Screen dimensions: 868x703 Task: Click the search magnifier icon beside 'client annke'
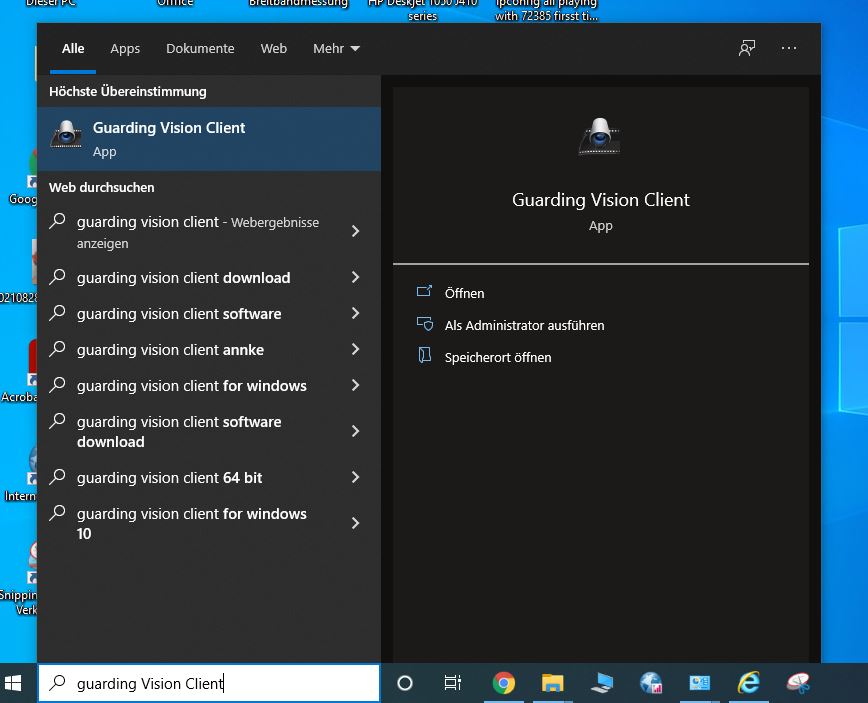coord(58,349)
